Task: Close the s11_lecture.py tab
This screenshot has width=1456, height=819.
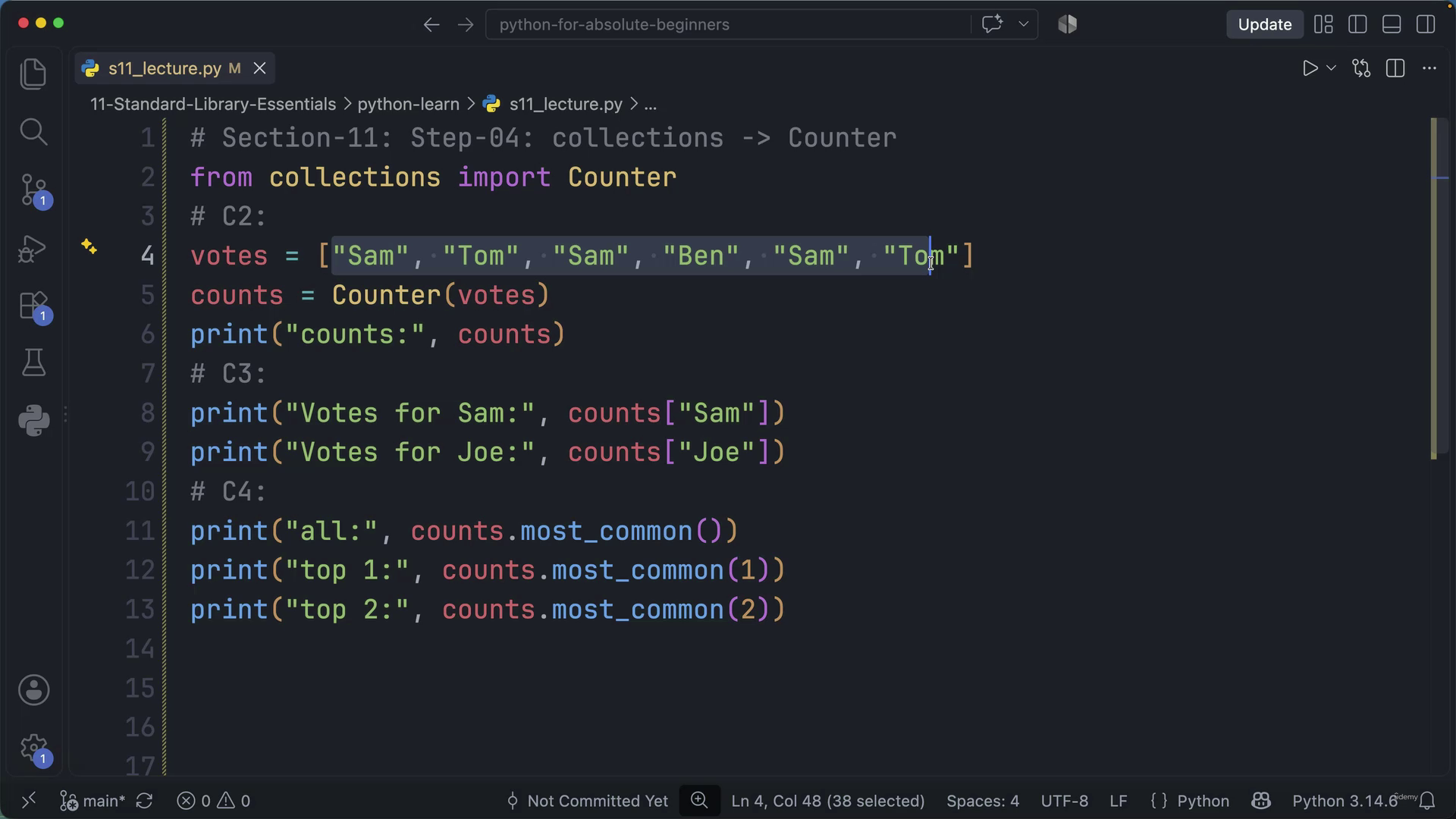Action: (x=259, y=68)
